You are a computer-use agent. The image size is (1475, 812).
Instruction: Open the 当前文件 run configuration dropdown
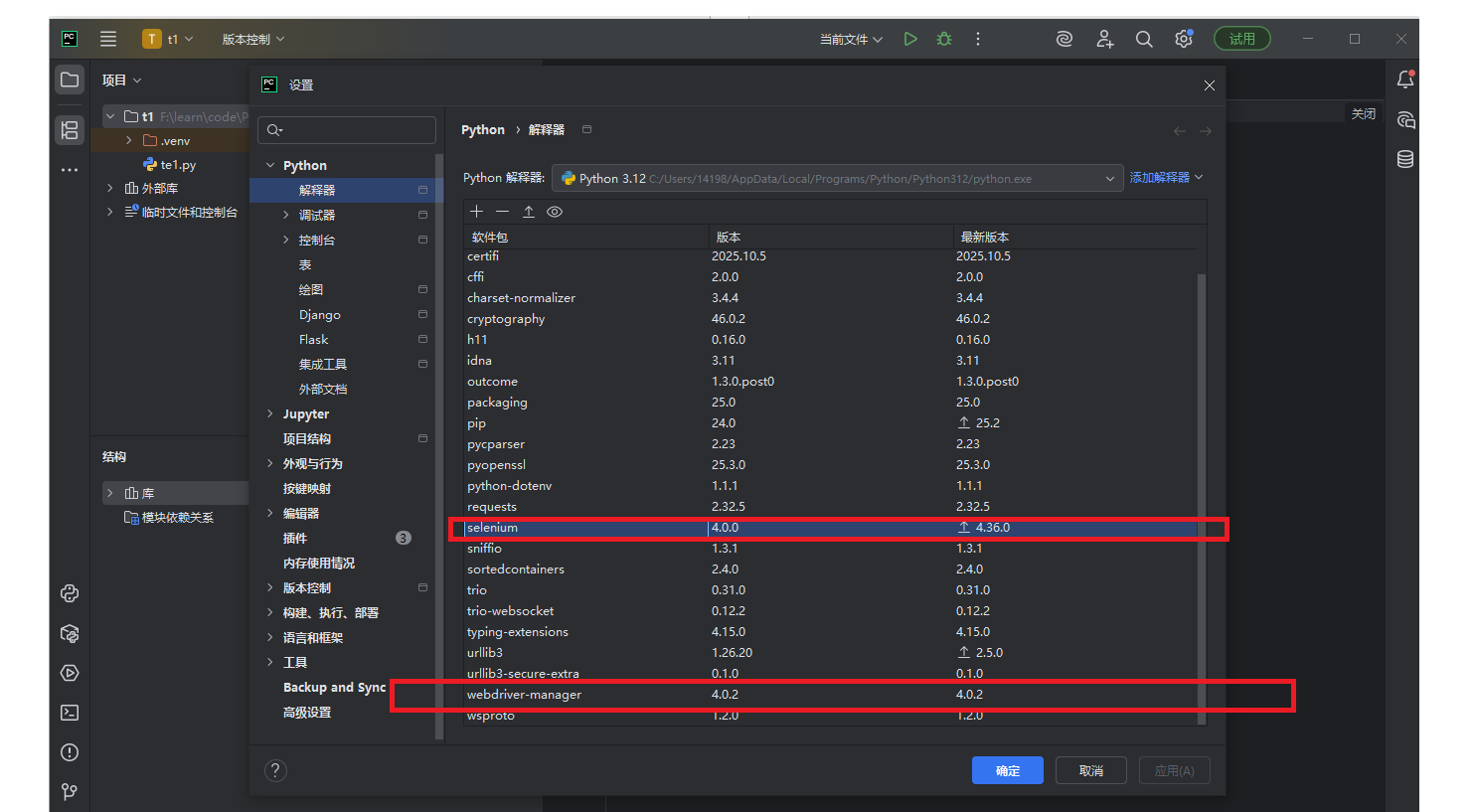pos(851,39)
